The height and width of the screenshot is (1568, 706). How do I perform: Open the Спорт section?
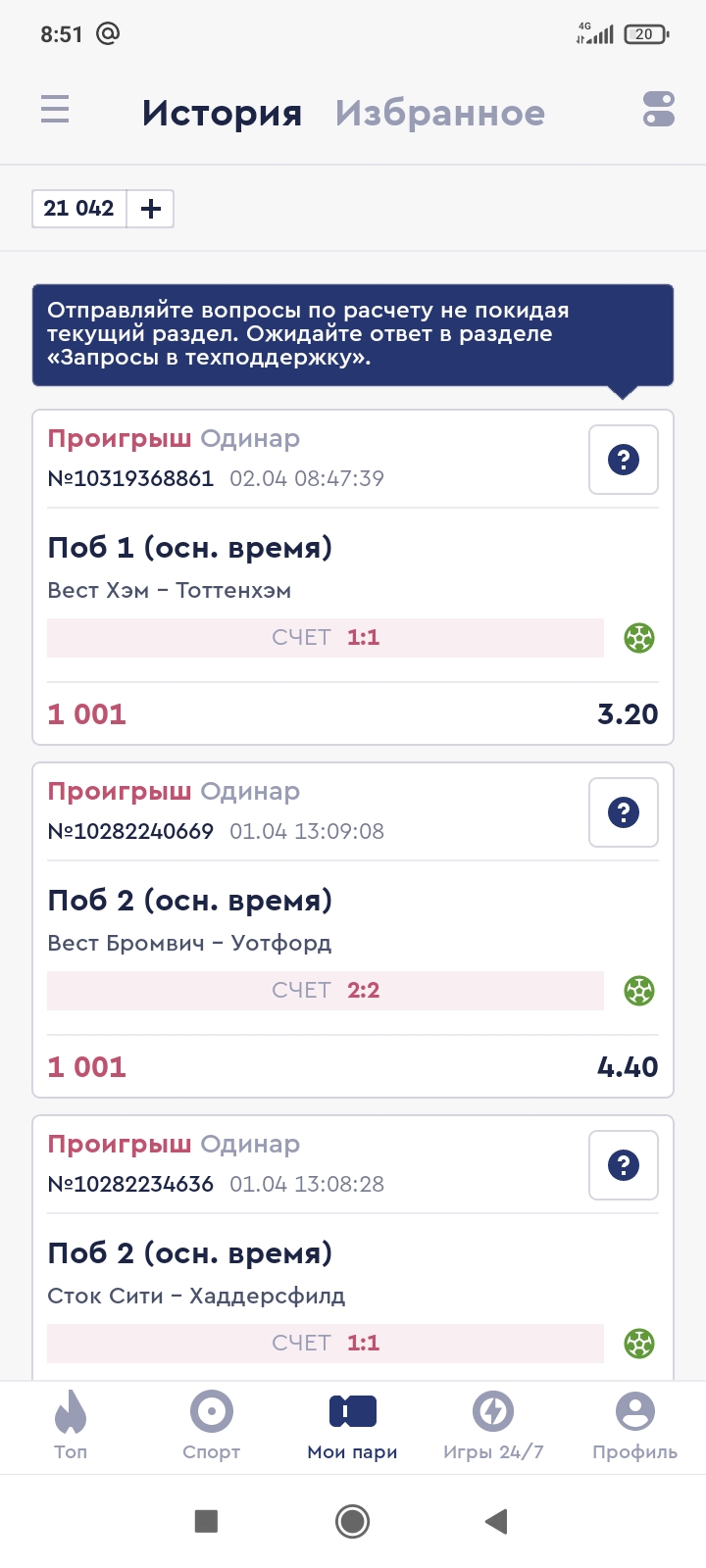[212, 1426]
